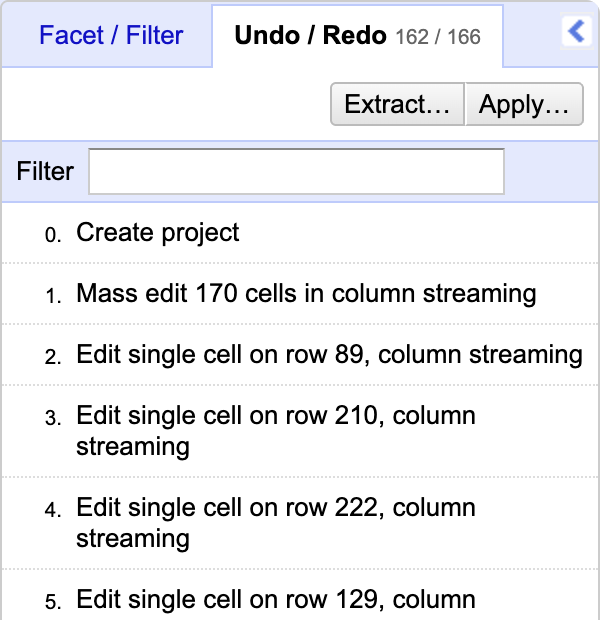The width and height of the screenshot is (600, 620).
Task: Select history step editing row 129
Action: point(300,595)
